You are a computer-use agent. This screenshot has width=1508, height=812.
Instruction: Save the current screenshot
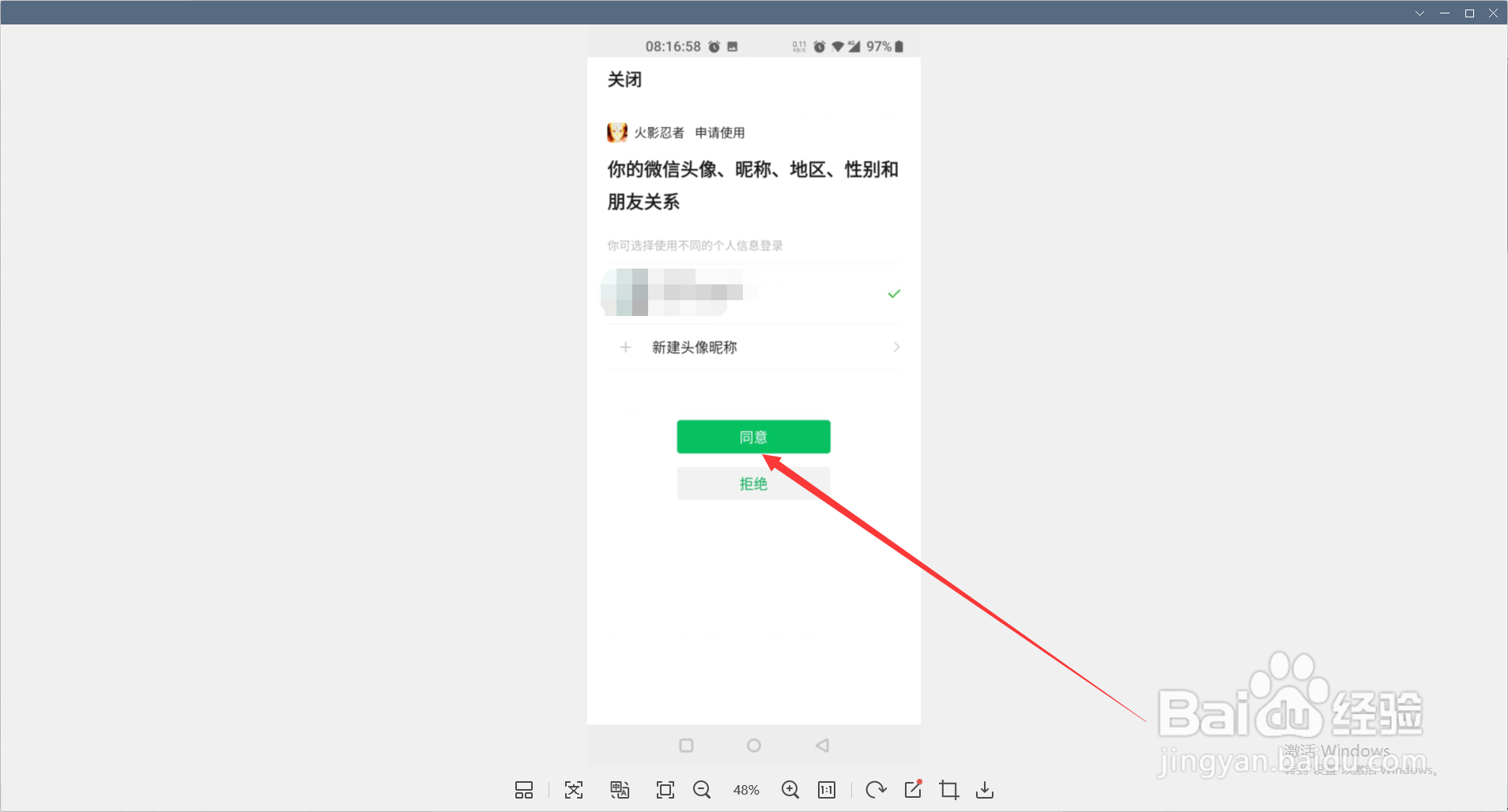click(x=984, y=790)
